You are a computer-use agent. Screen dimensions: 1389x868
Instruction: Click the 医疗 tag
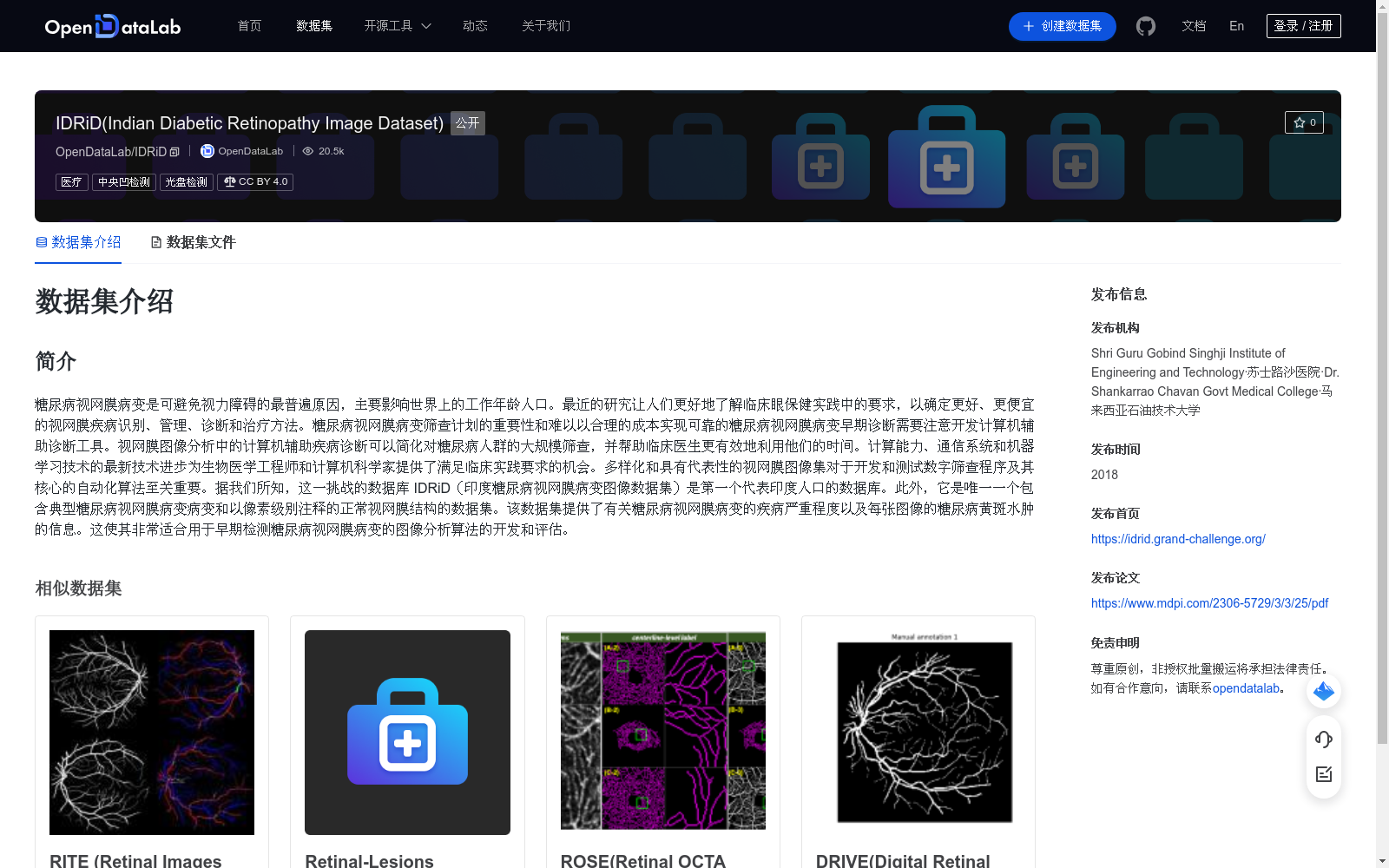point(72,182)
